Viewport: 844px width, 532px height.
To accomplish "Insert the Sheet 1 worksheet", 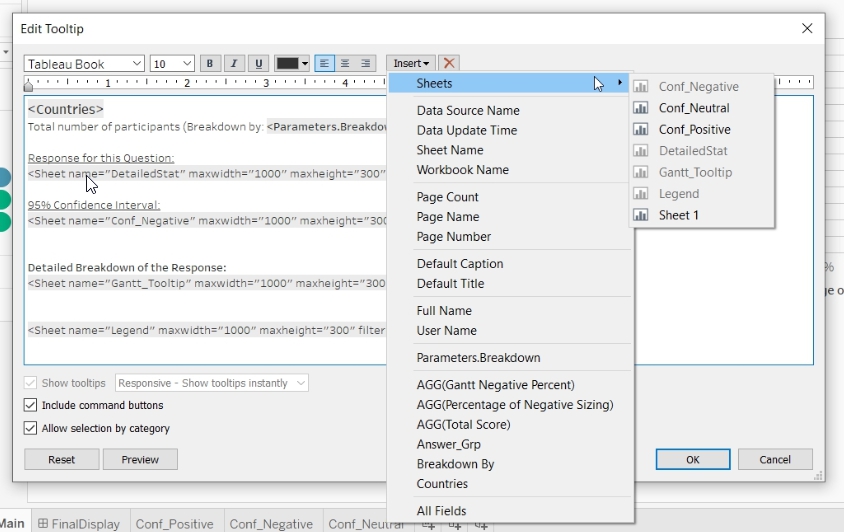I will (678, 215).
